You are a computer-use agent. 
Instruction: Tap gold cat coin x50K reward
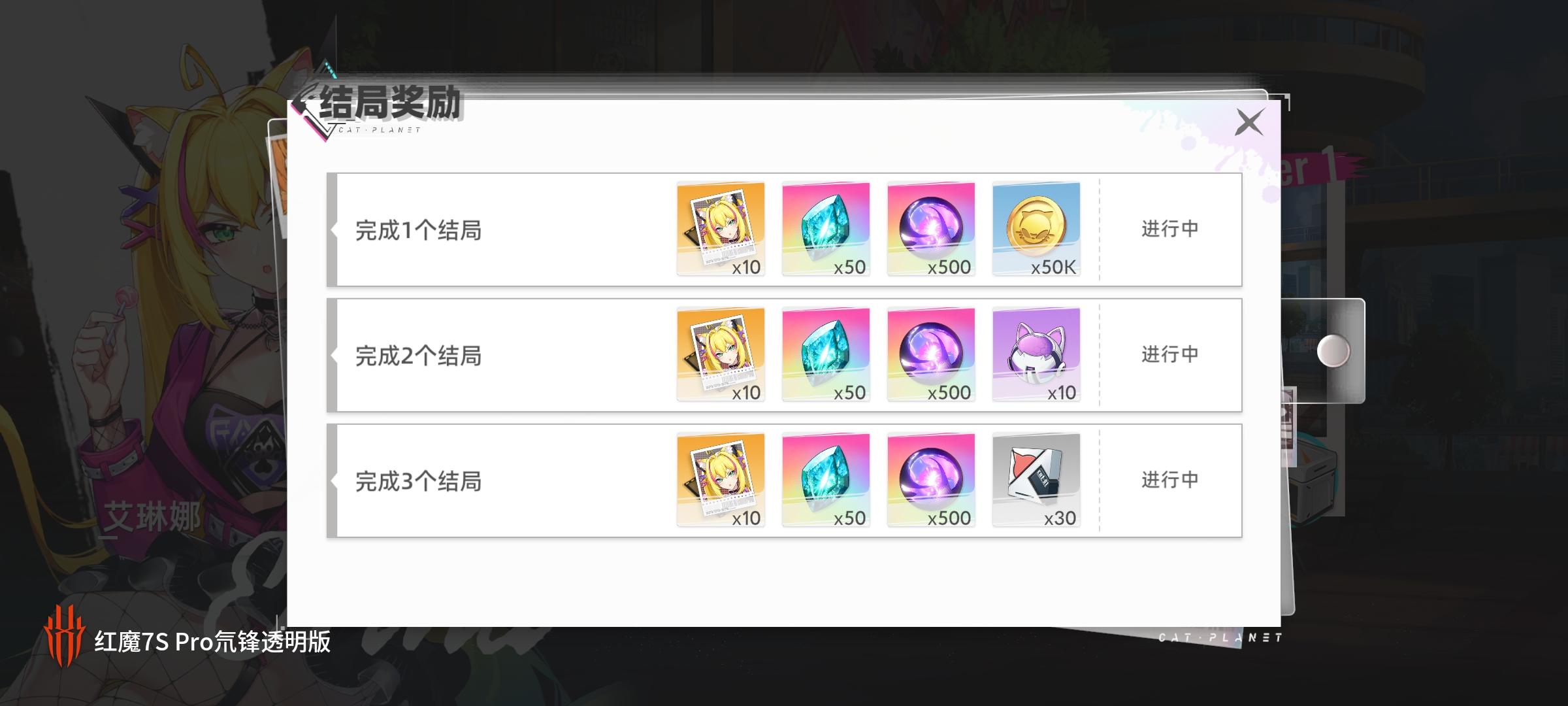point(1036,229)
